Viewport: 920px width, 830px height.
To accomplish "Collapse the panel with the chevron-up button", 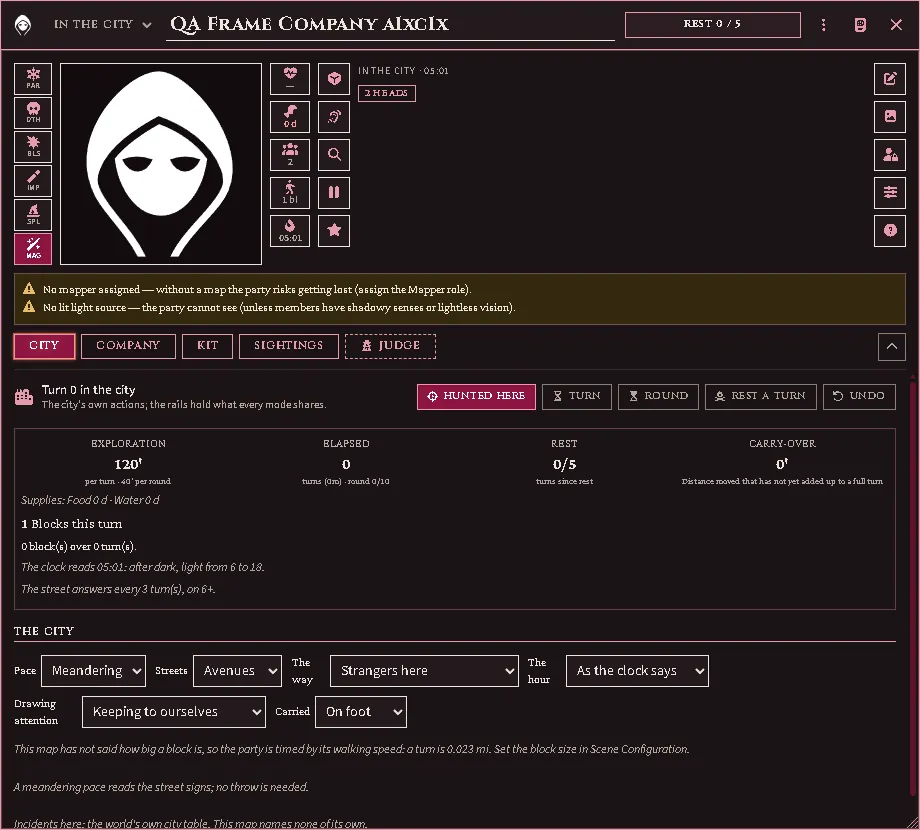I will coord(892,347).
